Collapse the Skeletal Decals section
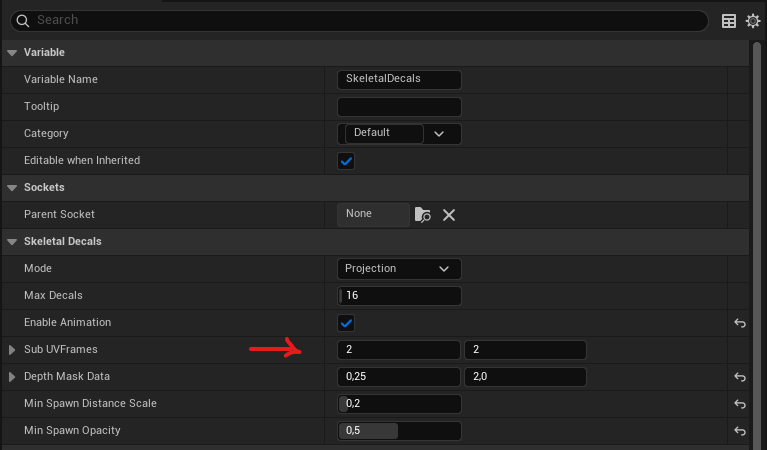Viewport: 767px width, 450px height. coord(12,242)
